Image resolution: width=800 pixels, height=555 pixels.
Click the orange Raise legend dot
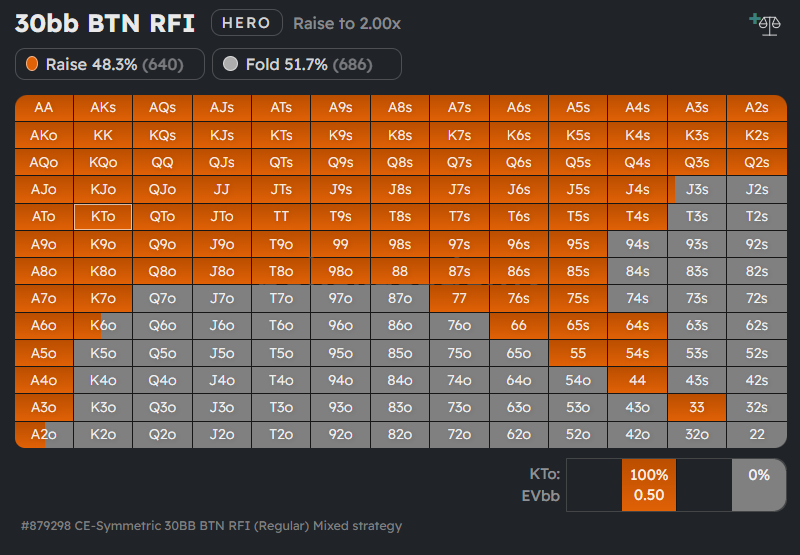[32, 64]
